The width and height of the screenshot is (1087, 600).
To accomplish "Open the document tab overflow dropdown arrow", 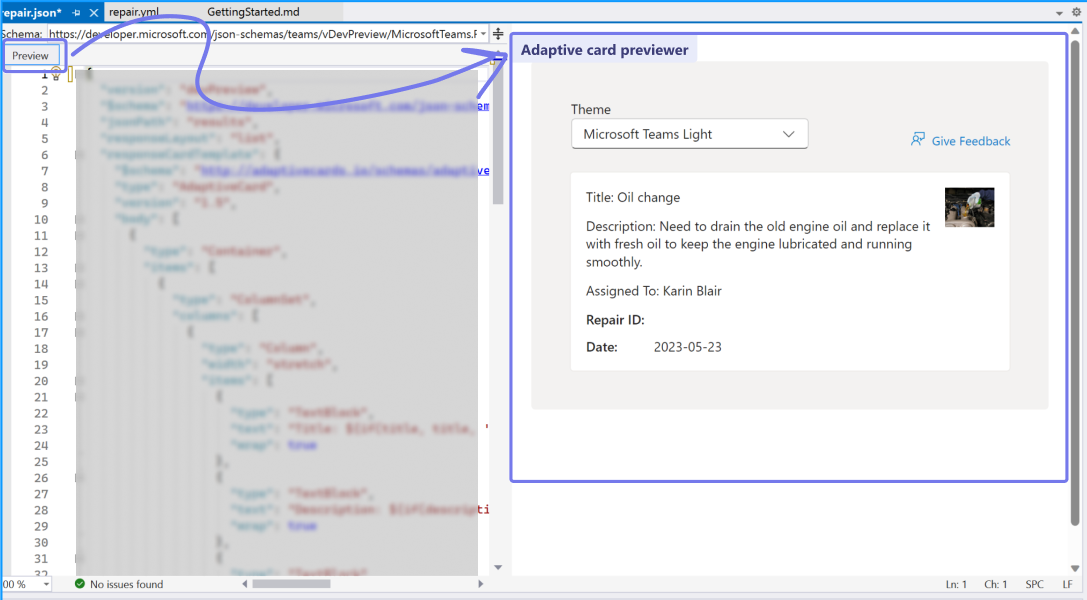I will coord(1059,13).
